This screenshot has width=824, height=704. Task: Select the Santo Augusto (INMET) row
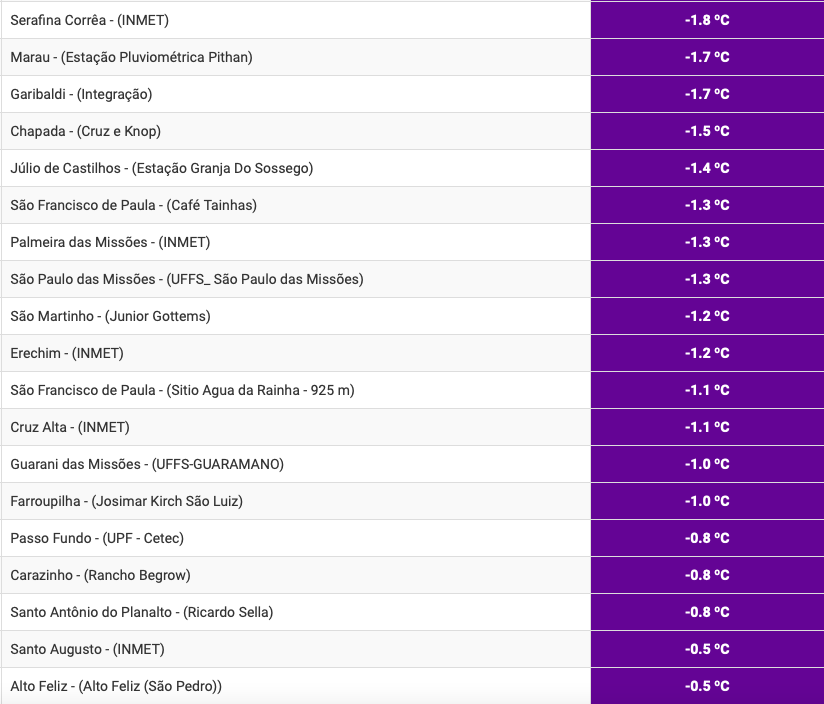coord(87,649)
